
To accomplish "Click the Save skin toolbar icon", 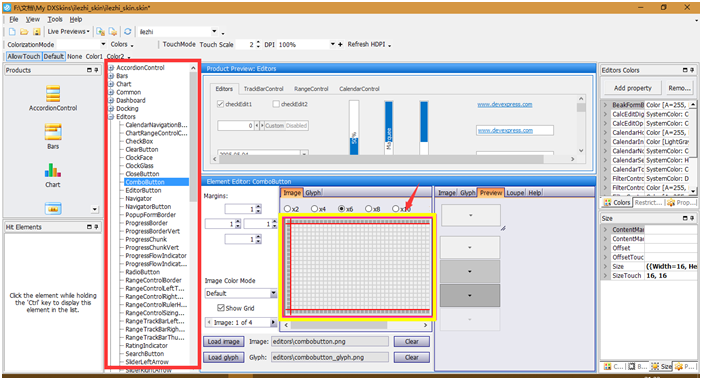I will tap(37, 32).
